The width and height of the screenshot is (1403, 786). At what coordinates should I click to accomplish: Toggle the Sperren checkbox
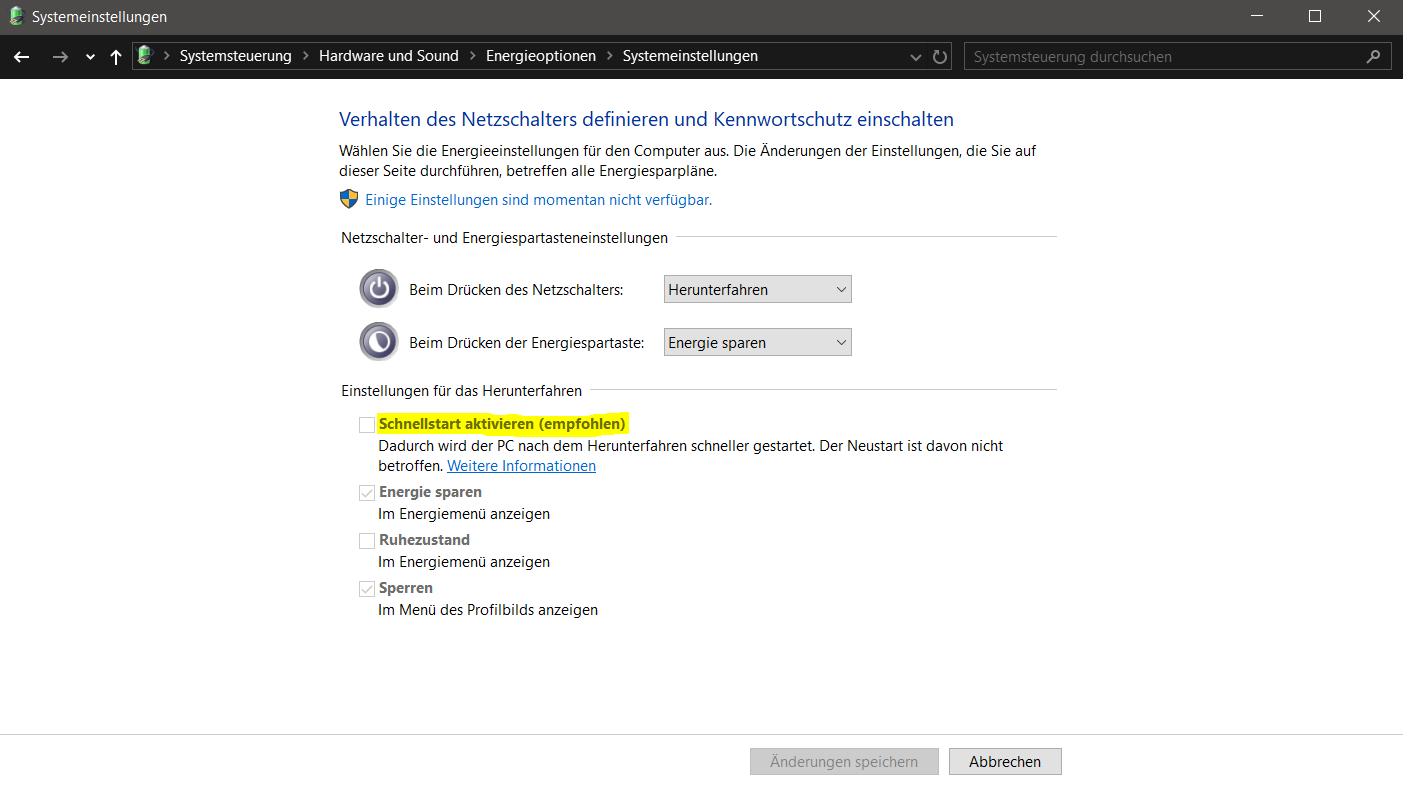367,589
